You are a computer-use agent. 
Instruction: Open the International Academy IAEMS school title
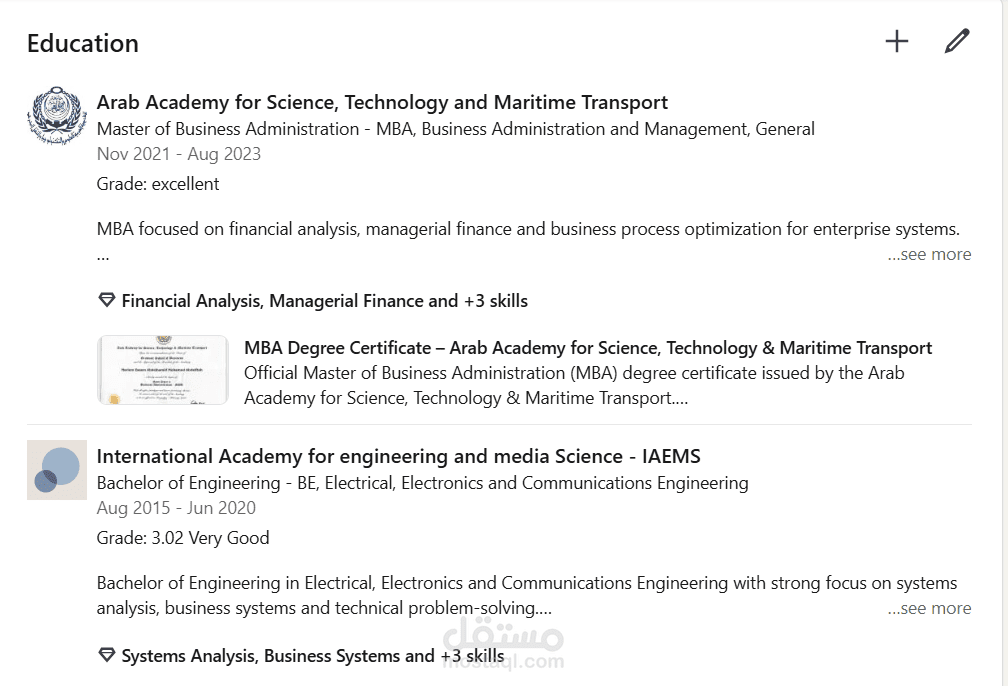tap(398, 456)
